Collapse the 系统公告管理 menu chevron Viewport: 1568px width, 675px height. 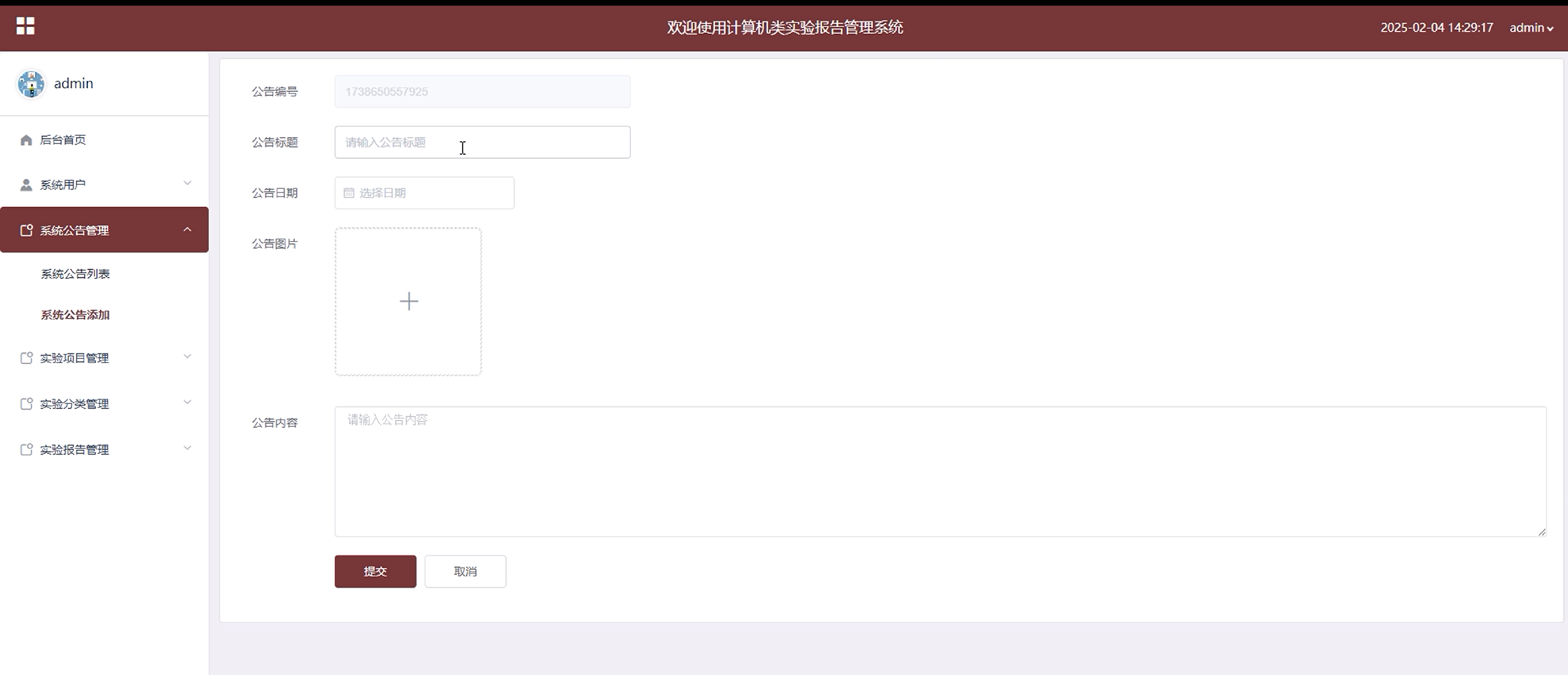(x=187, y=229)
